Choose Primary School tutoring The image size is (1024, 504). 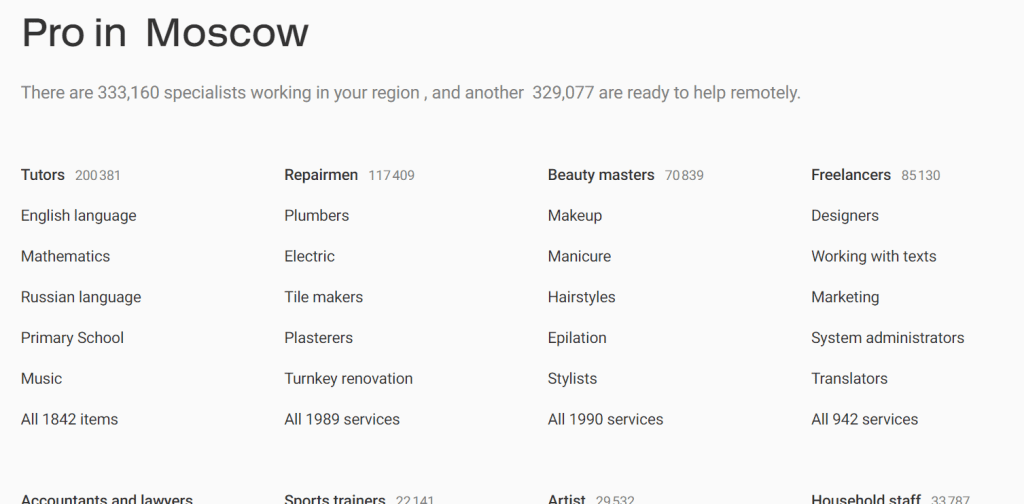coord(72,338)
